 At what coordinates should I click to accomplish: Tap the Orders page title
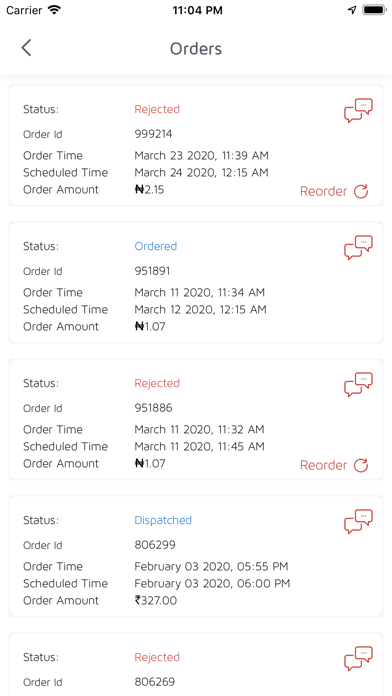click(196, 48)
